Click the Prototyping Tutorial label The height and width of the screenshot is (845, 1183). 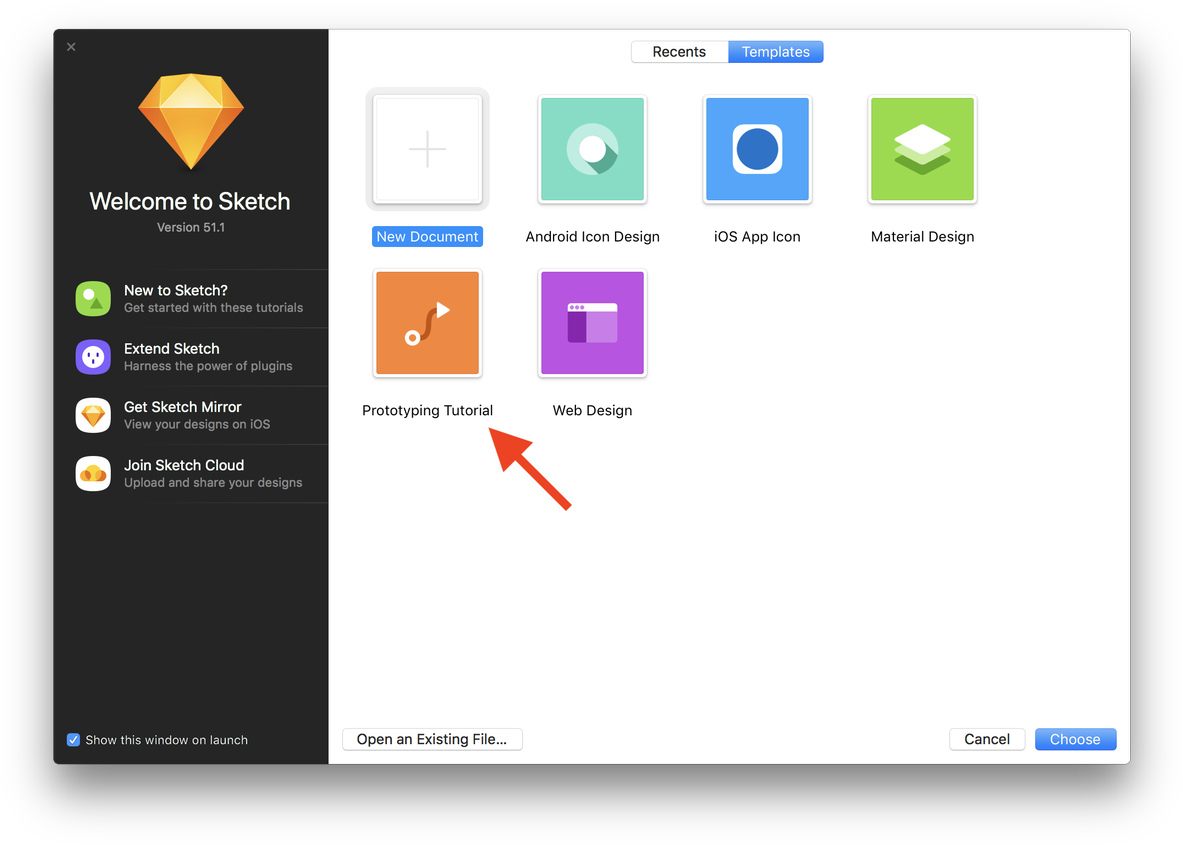[428, 410]
